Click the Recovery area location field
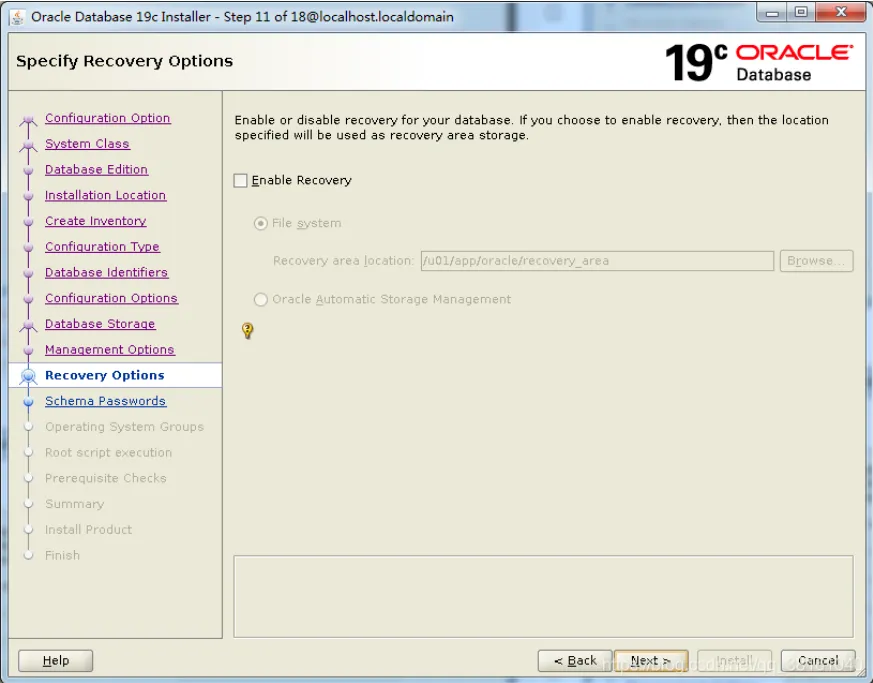873x683 pixels. (x=597, y=261)
